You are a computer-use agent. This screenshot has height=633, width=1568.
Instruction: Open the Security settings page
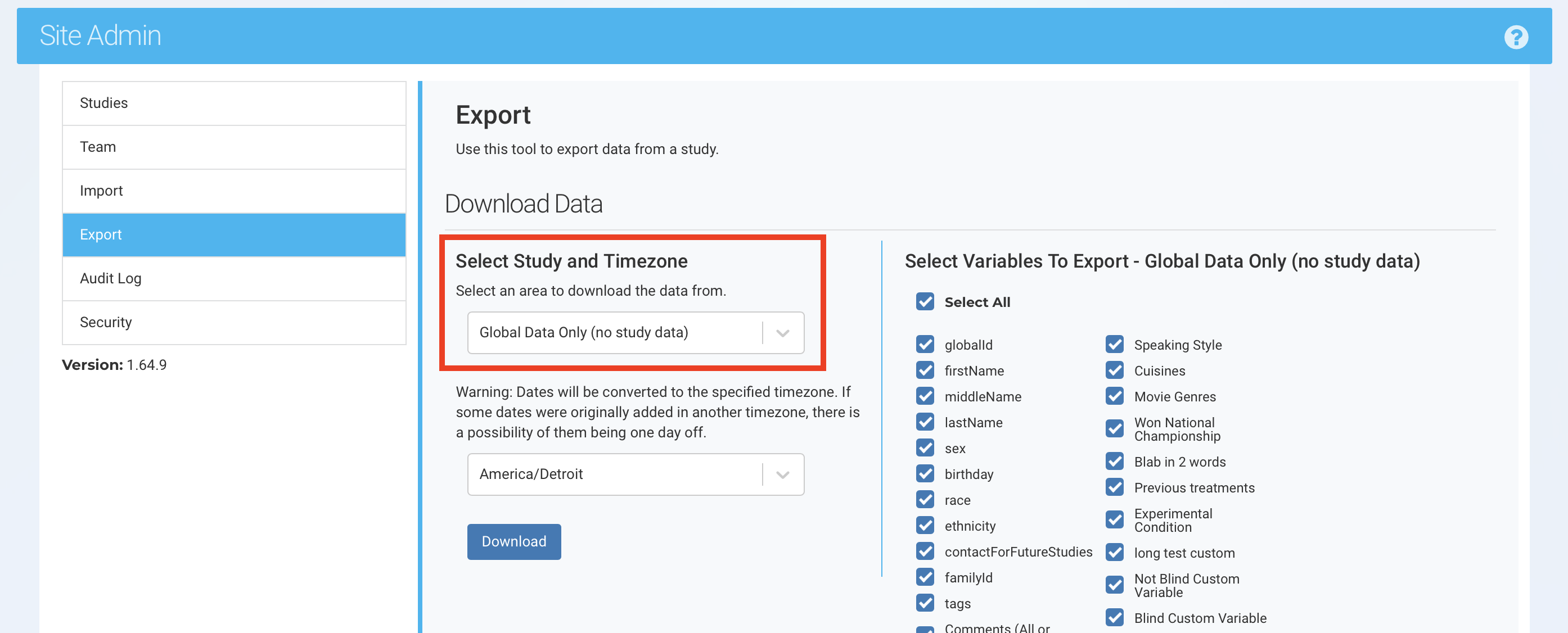click(234, 323)
